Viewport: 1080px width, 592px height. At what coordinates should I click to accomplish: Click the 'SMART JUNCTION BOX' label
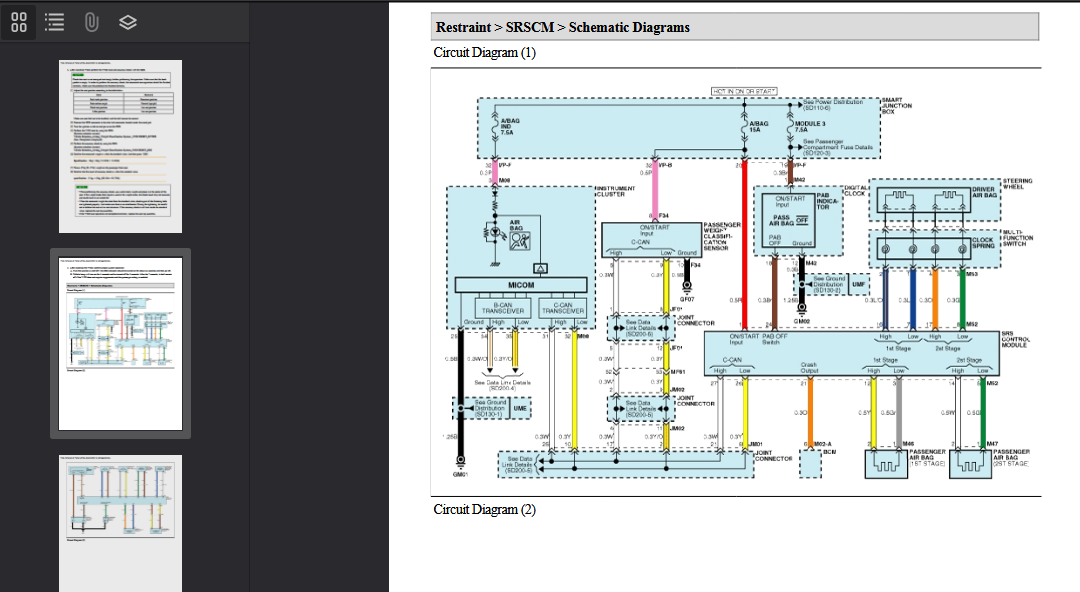pos(897,105)
